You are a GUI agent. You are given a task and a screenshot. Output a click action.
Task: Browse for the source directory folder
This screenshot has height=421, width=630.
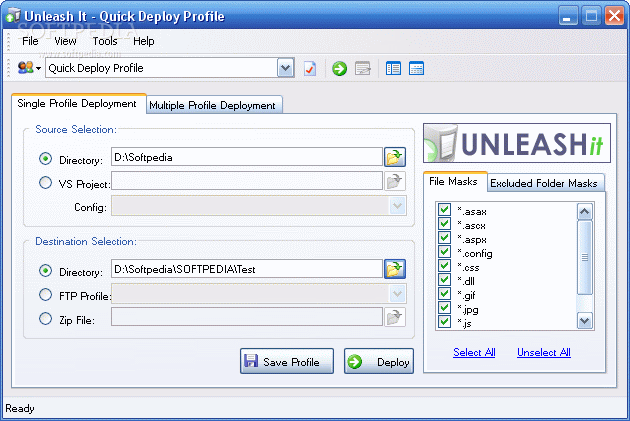[395, 157]
